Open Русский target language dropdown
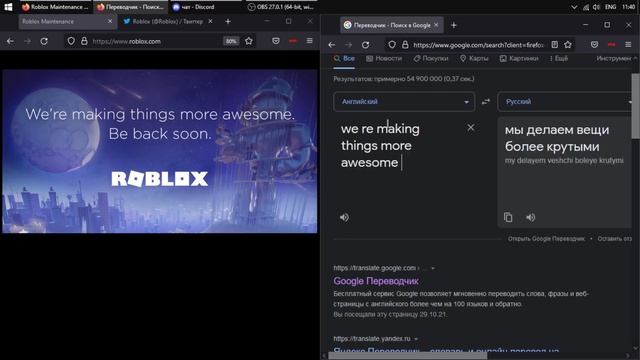Screen dimensions: 640x360 point(566,102)
